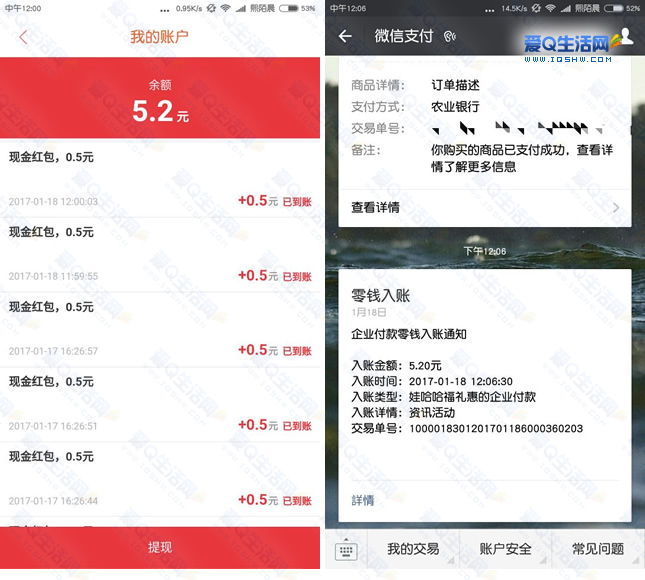This screenshot has height=580, width=645.
Task: Tap the 零钱入账 card title
Action: 381,295
